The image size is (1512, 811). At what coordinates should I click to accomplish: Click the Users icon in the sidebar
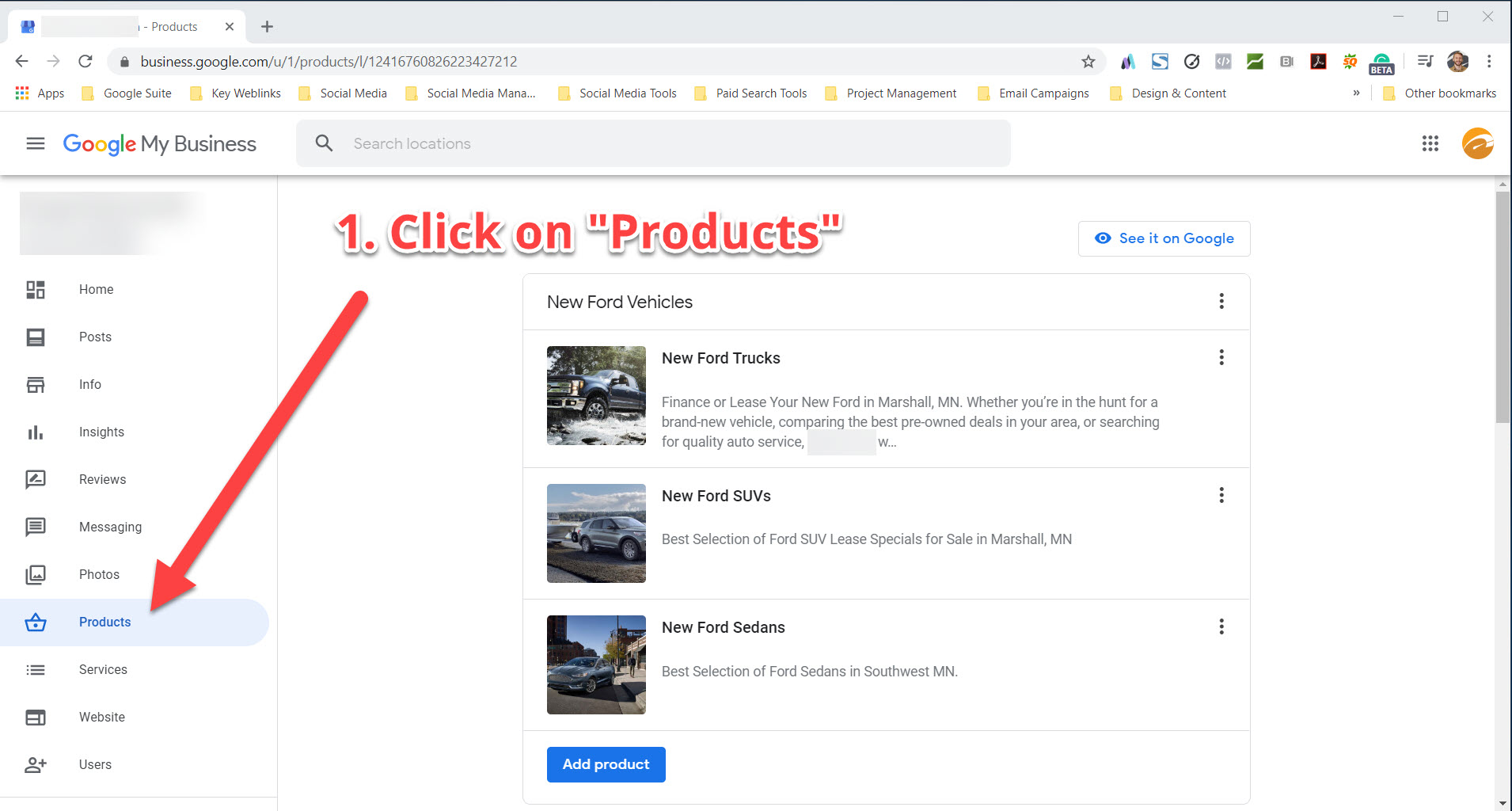(x=36, y=764)
